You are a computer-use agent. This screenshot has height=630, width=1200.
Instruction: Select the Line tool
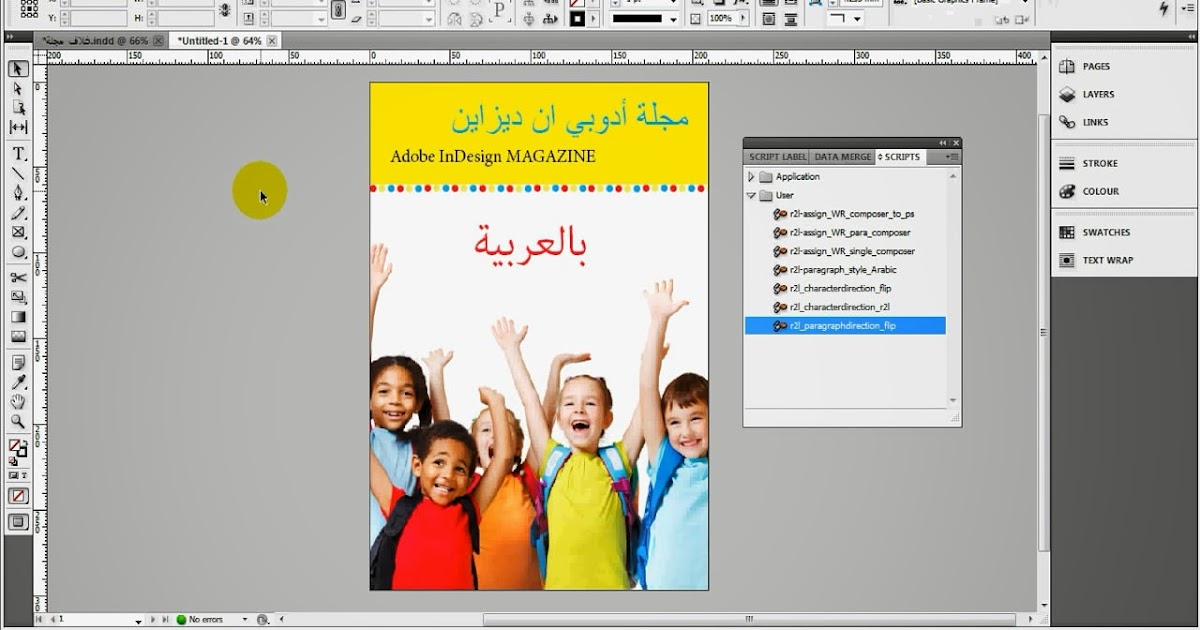(x=18, y=173)
